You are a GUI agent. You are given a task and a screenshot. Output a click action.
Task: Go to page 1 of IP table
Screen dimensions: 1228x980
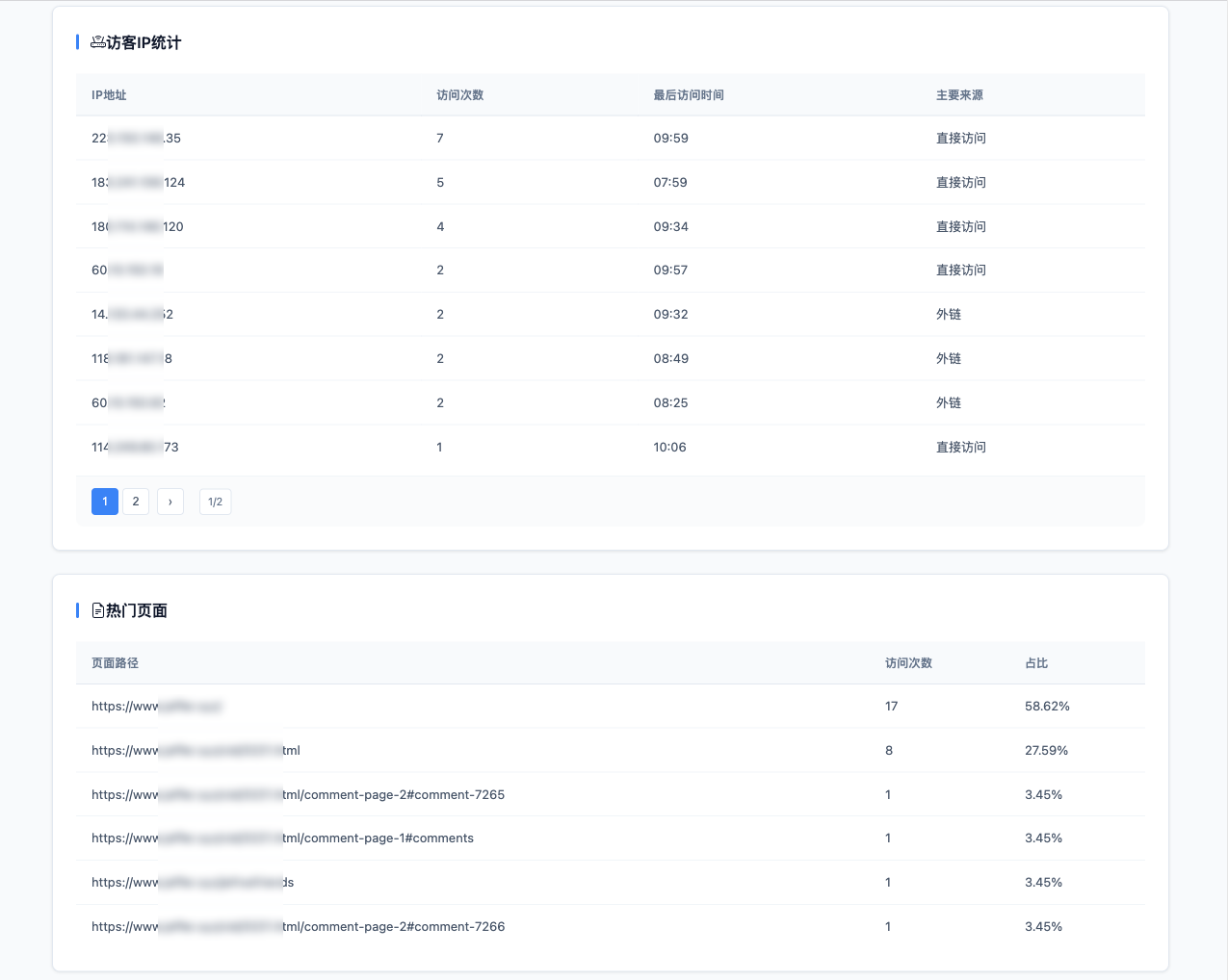tap(105, 502)
